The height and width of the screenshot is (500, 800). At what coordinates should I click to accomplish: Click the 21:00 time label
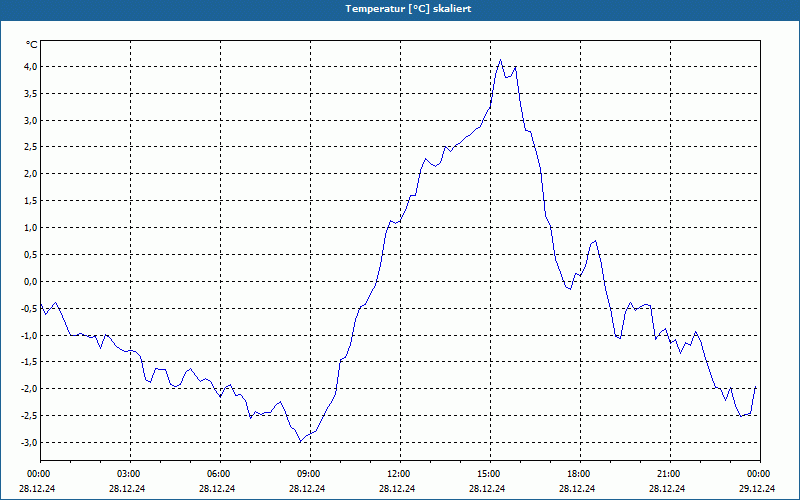[670, 474]
